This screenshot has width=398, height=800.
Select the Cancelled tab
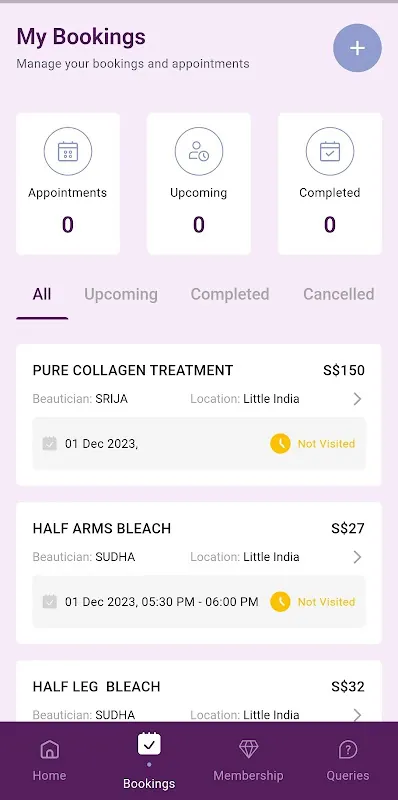[339, 294]
